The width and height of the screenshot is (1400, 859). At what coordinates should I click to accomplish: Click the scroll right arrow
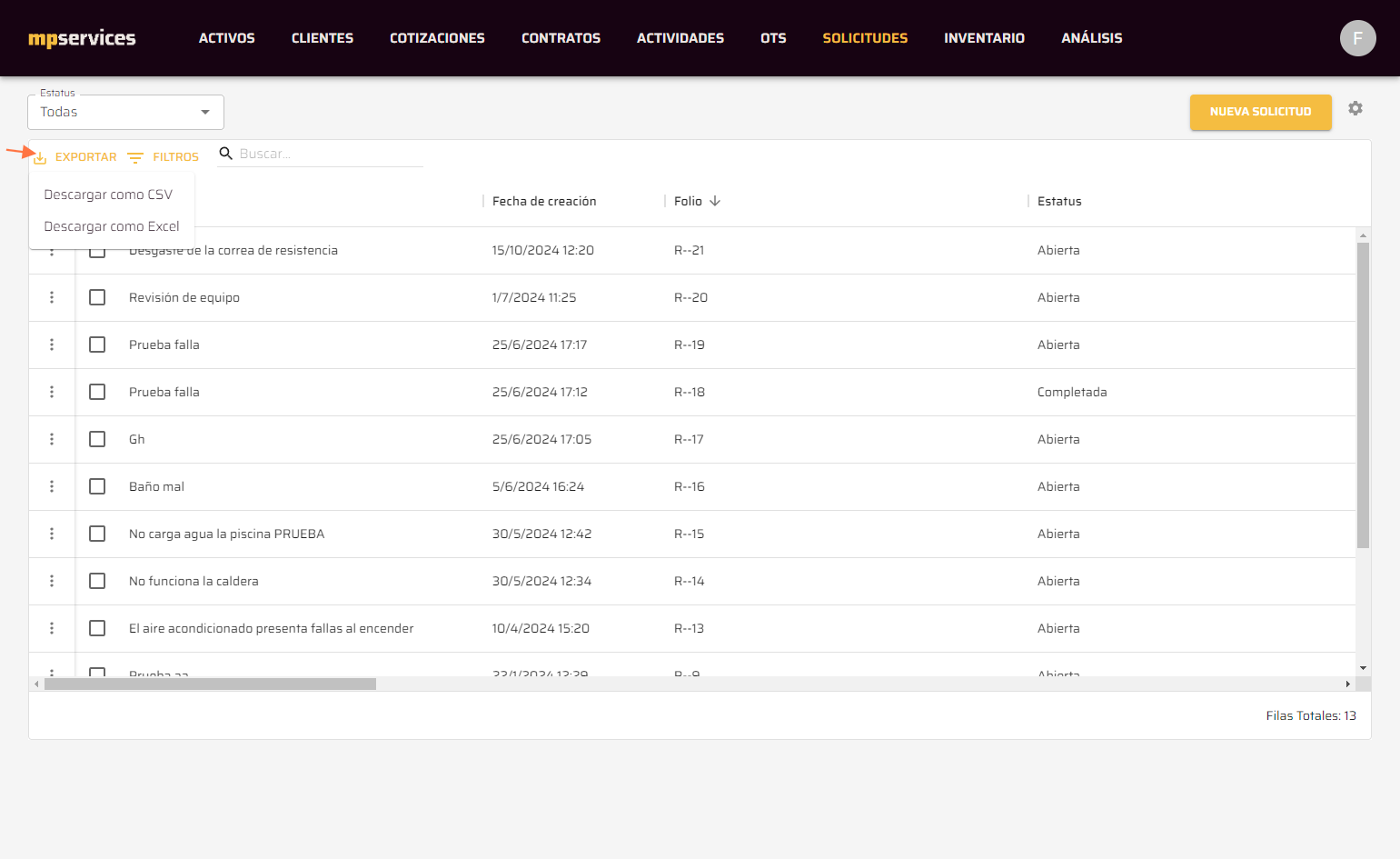(1347, 684)
